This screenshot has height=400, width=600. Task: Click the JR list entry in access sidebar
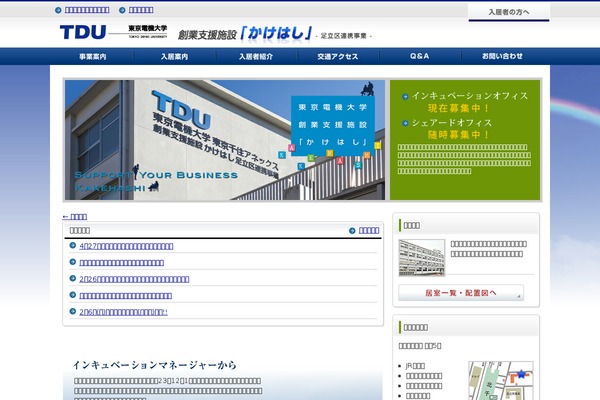tap(415, 366)
